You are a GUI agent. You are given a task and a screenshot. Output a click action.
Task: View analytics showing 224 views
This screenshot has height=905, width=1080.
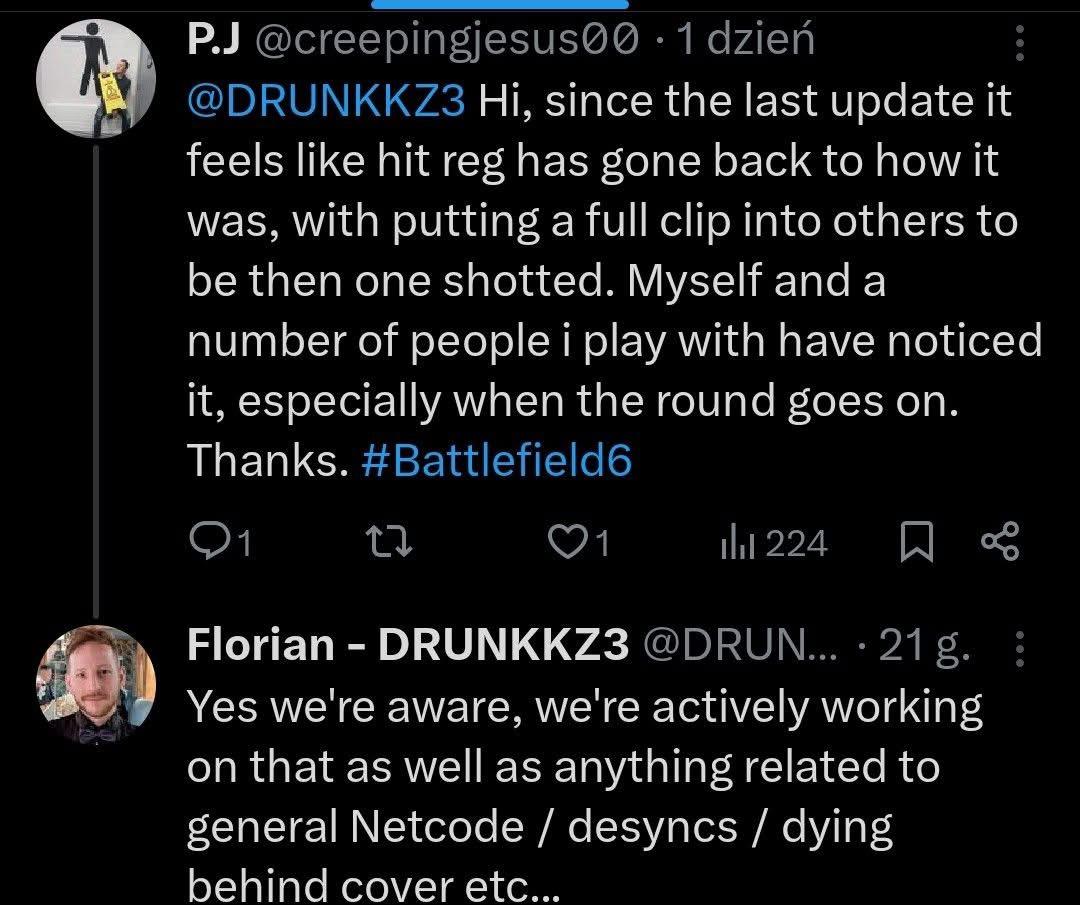click(x=773, y=543)
